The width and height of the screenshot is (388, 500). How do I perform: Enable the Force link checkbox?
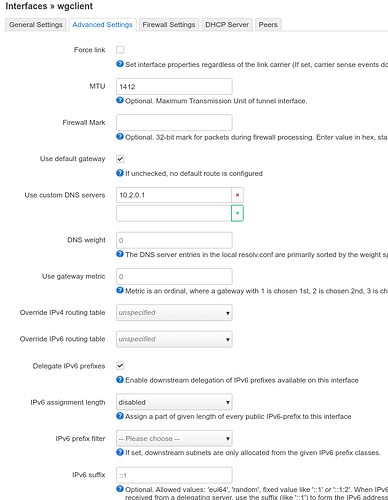[x=120, y=50]
